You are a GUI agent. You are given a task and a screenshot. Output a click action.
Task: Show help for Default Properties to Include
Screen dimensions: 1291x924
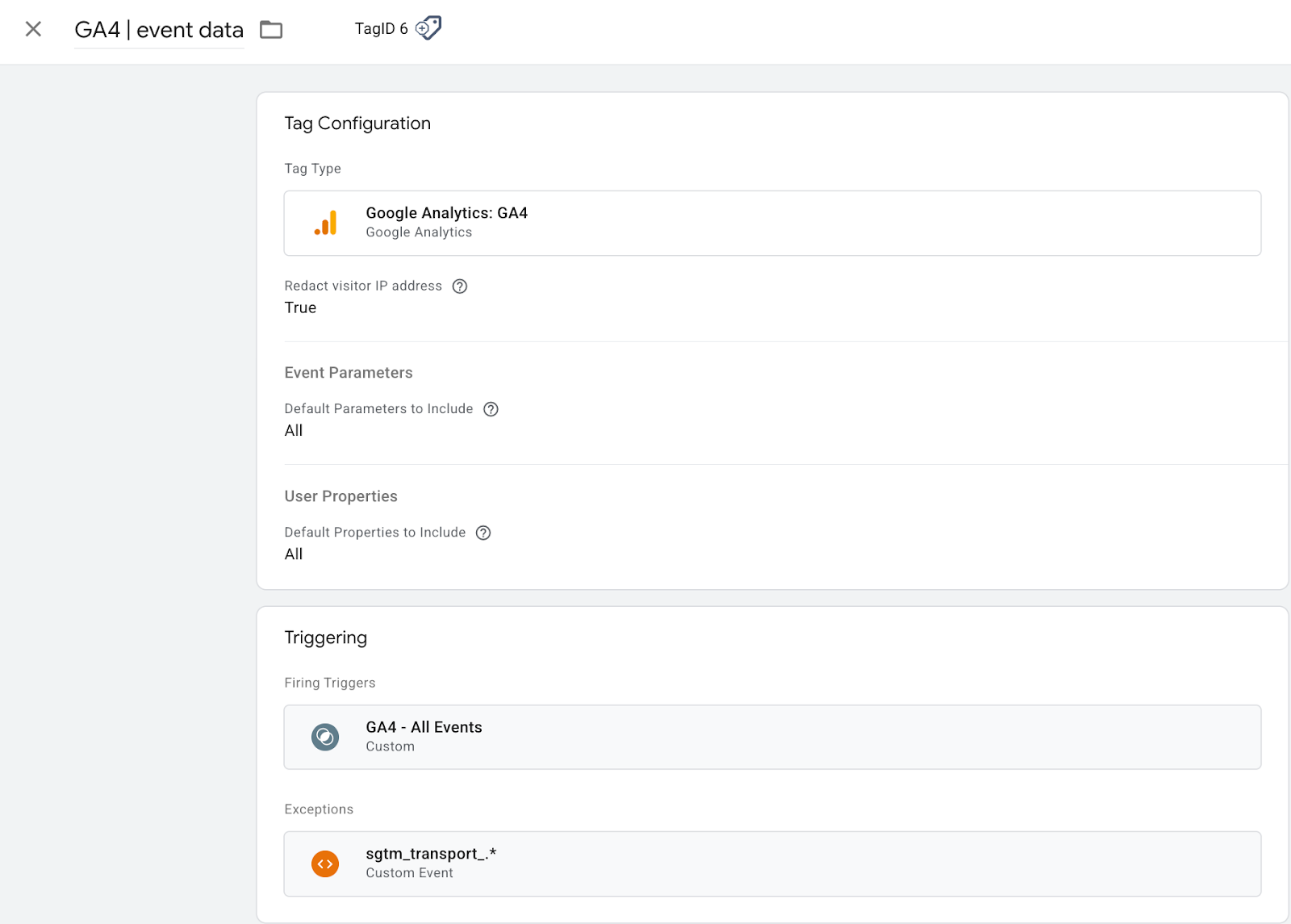(483, 533)
